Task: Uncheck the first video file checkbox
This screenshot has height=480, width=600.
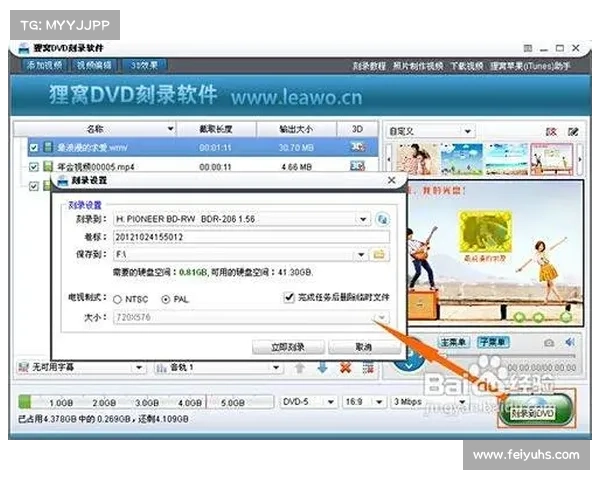Action: click(x=34, y=147)
